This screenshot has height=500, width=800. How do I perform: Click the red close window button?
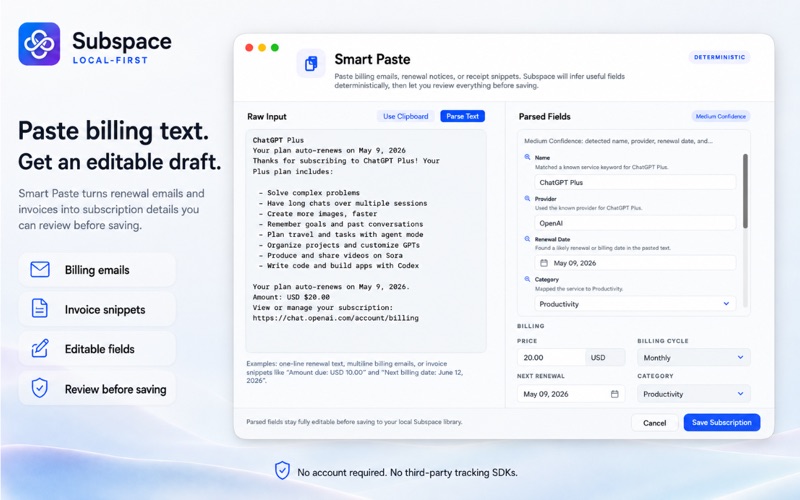pyautogui.click(x=249, y=47)
